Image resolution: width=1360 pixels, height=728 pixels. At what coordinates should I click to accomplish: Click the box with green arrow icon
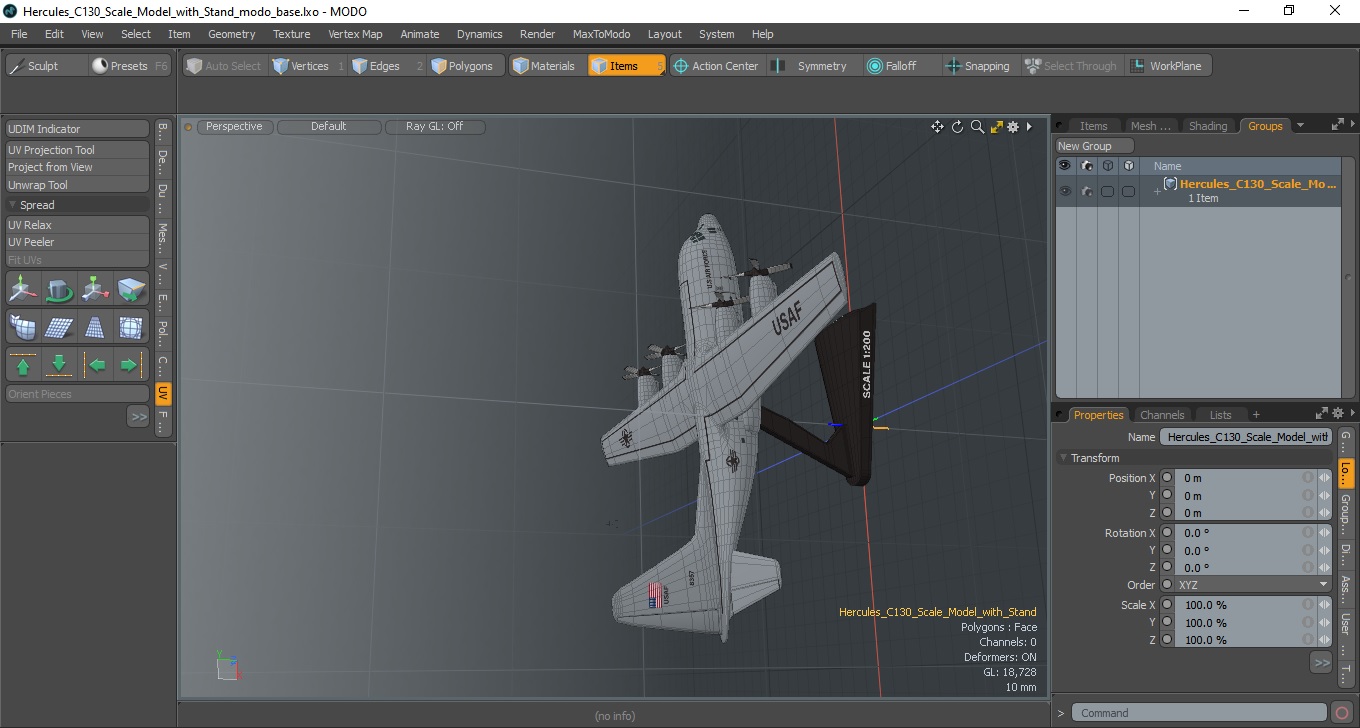[x=132, y=289]
